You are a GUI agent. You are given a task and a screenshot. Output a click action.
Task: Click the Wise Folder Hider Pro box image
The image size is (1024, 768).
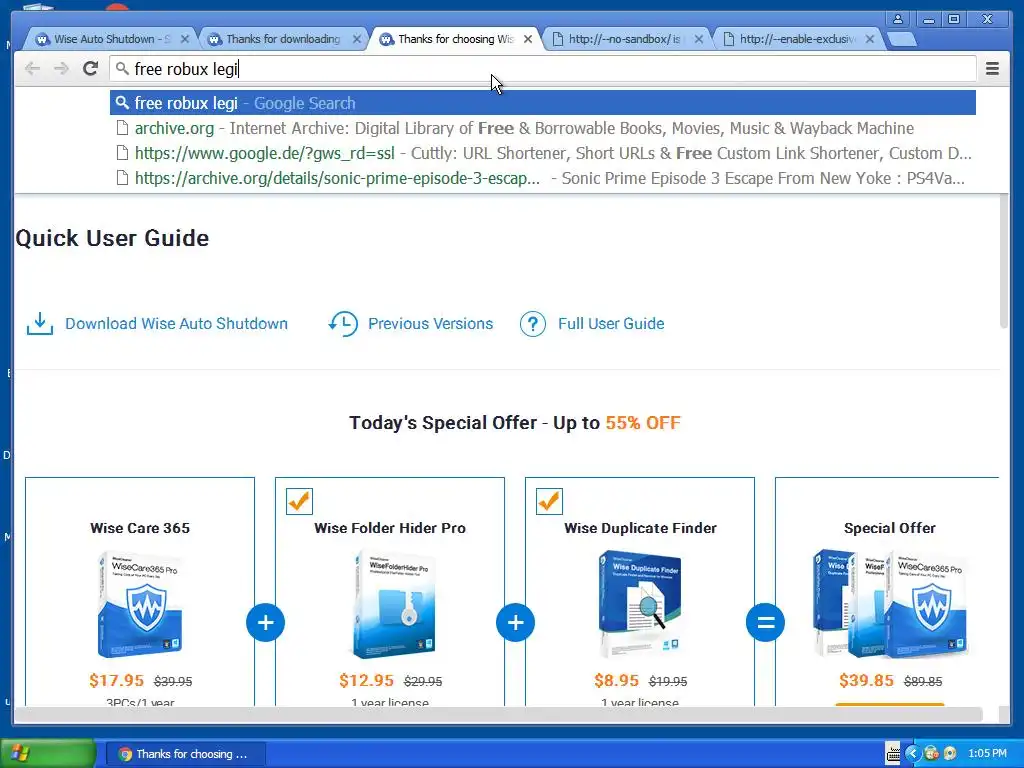[x=391, y=604]
